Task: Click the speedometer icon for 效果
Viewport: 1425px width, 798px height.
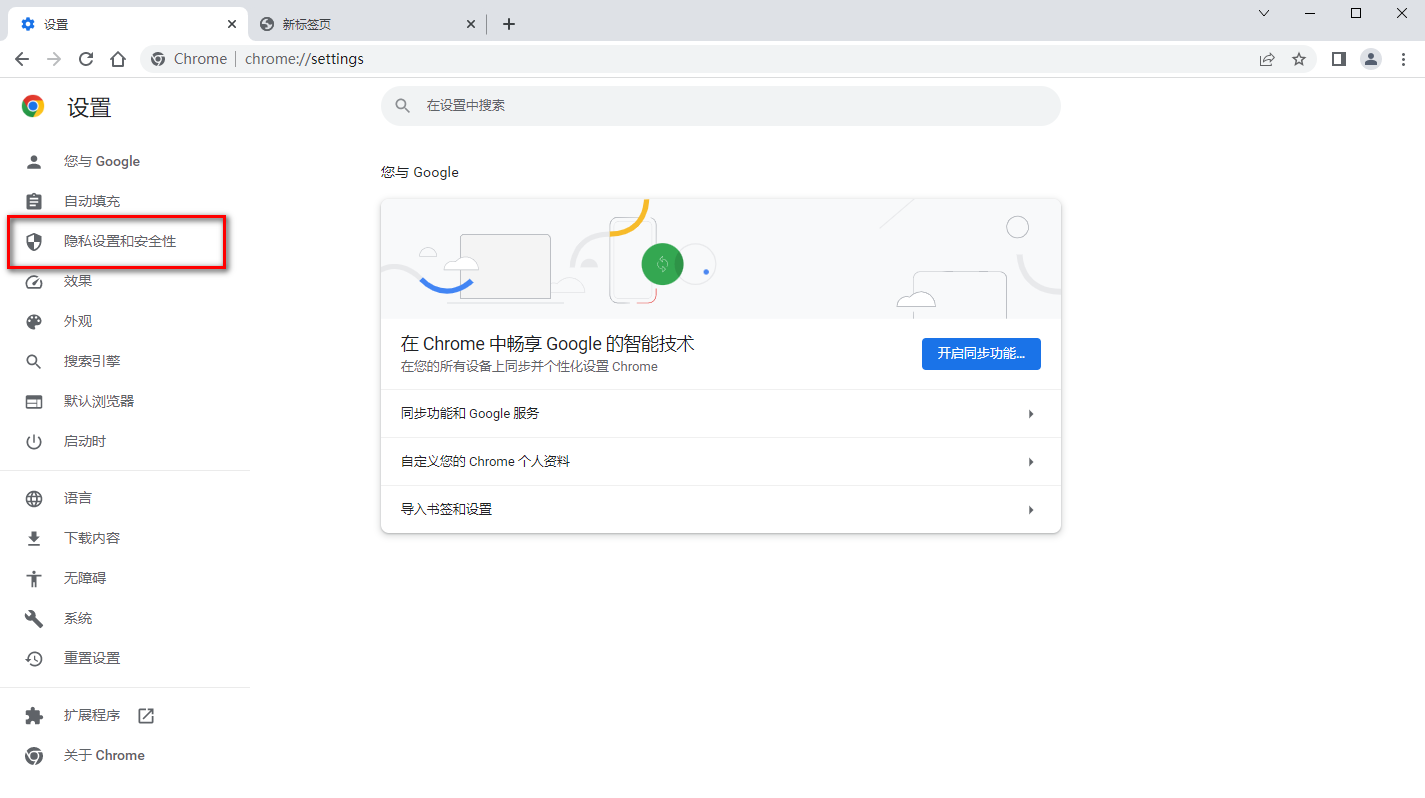Action: (34, 281)
